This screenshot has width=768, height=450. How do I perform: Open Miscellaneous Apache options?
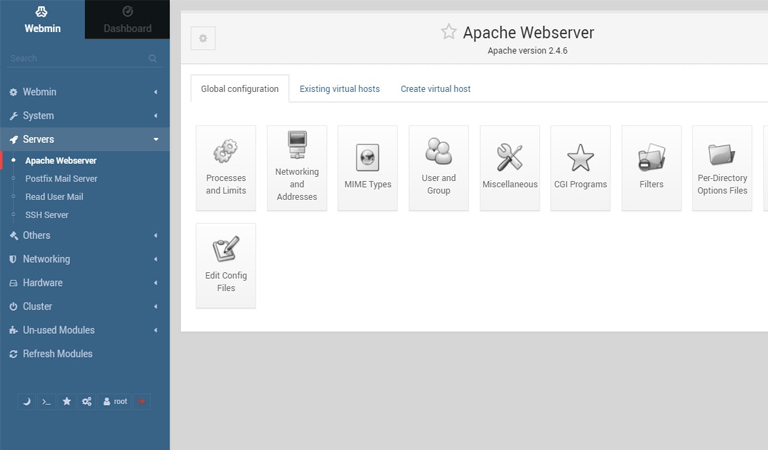[x=509, y=168]
